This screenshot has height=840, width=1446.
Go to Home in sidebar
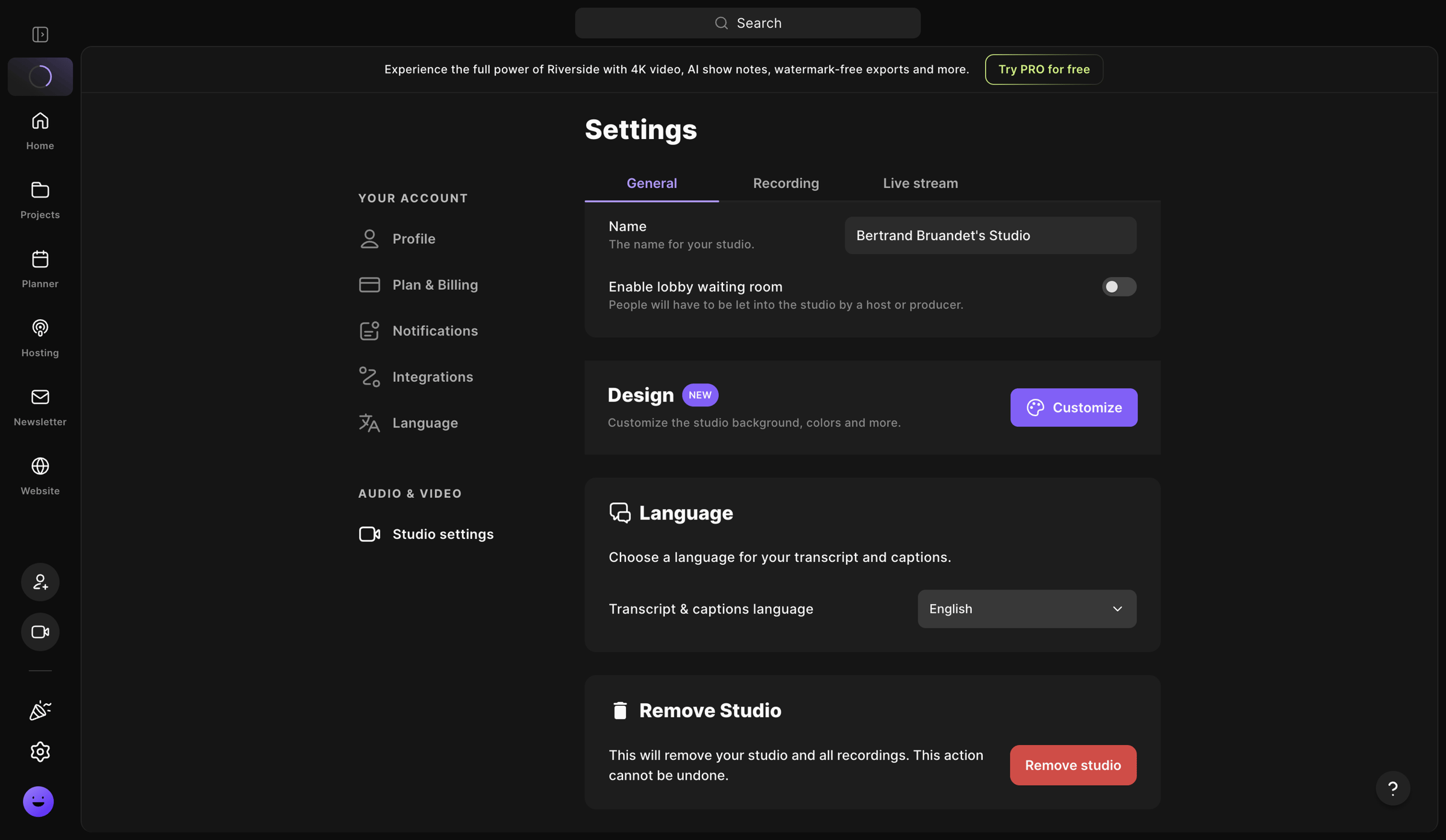click(40, 131)
